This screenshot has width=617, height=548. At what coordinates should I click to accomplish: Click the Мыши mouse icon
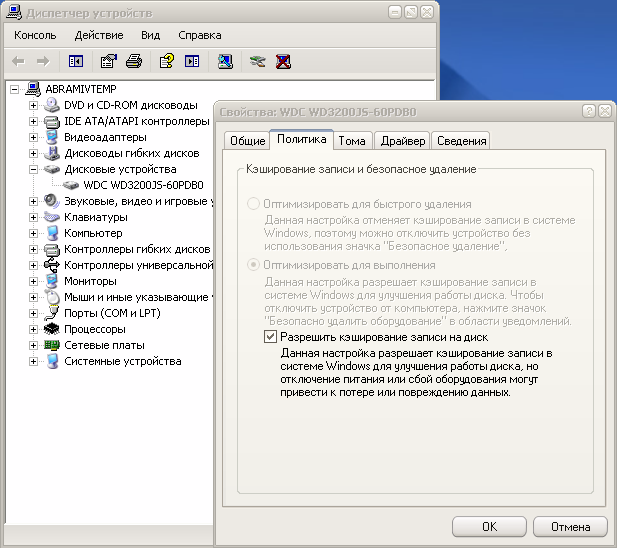pyautogui.click(x=52, y=297)
